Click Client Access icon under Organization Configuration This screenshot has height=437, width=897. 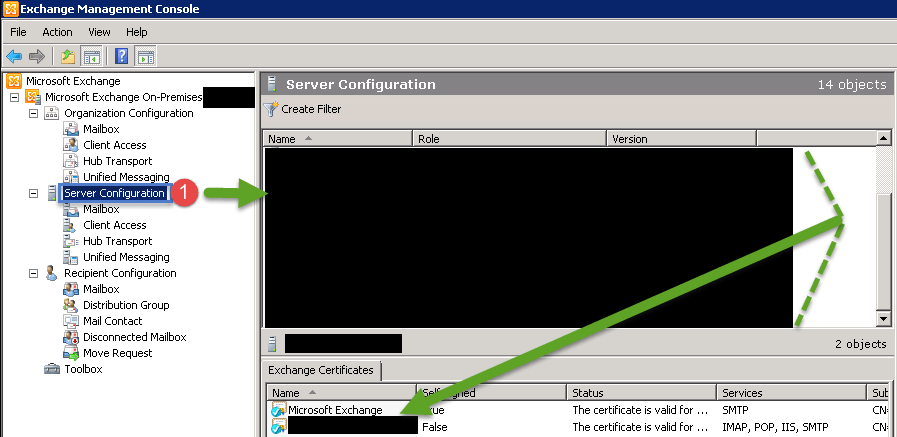pyautogui.click(x=71, y=145)
